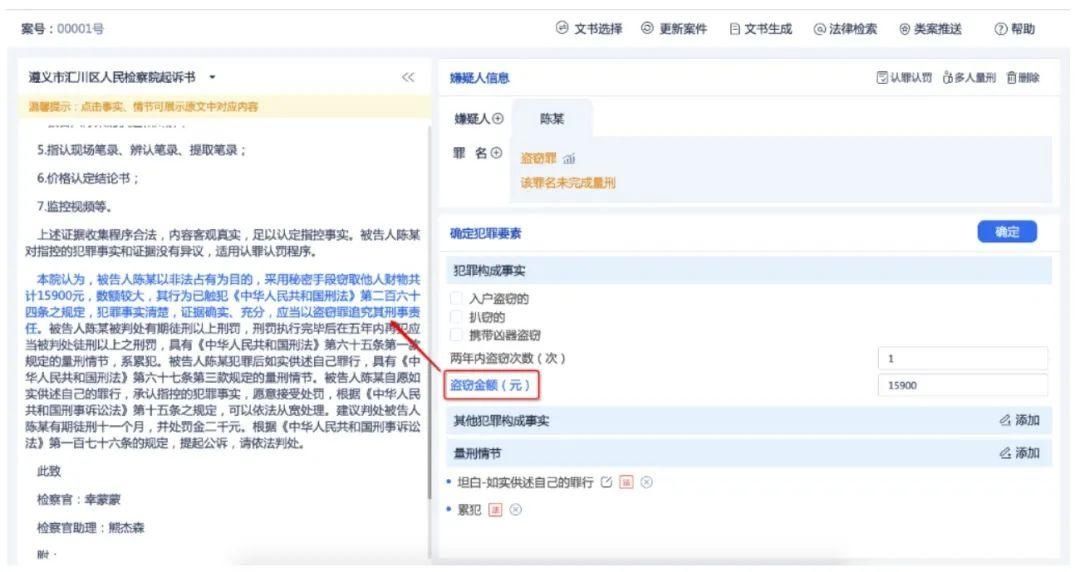Image resolution: width=1080 pixels, height=572 pixels.
Task: Click 更新案件 to refresh the case
Action: [674, 29]
